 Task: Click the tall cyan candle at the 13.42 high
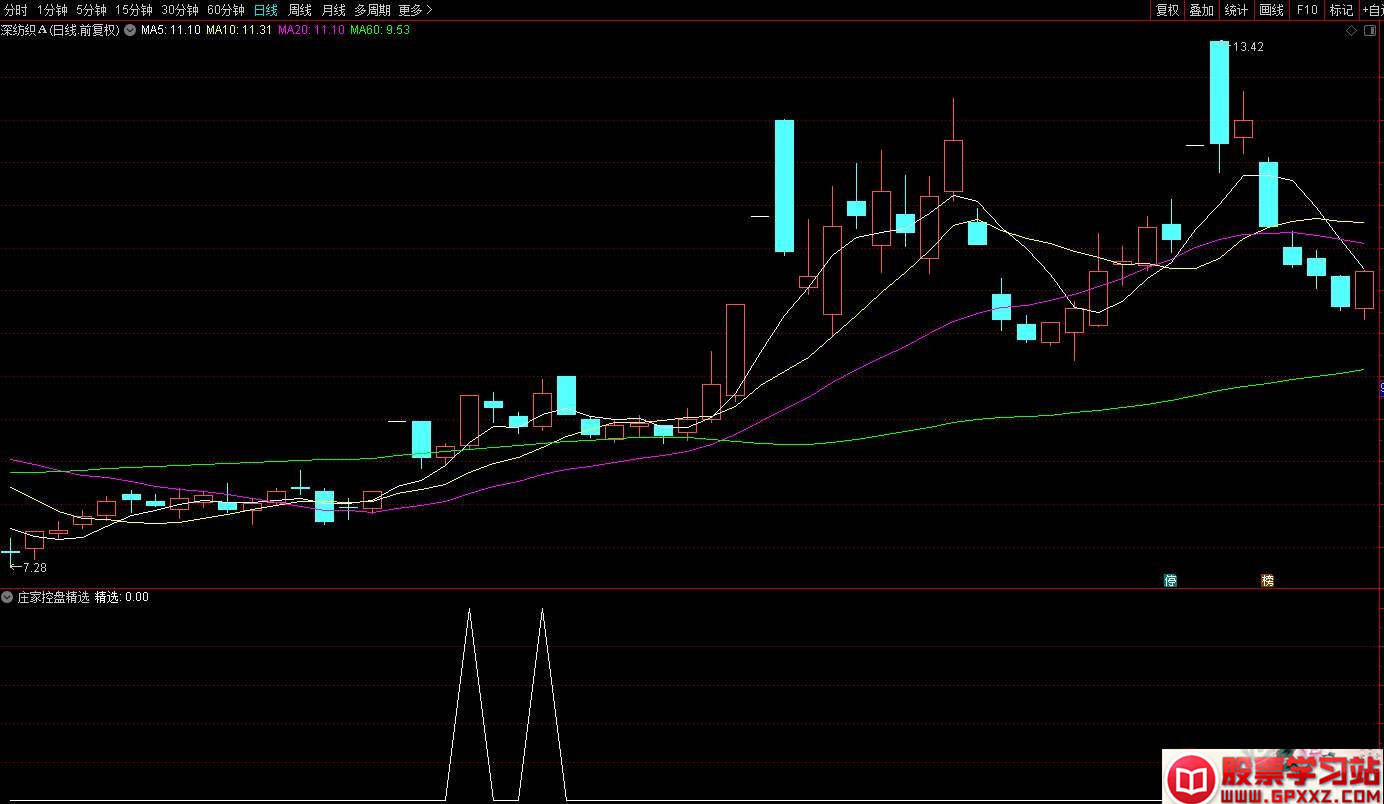[x=1219, y=93]
